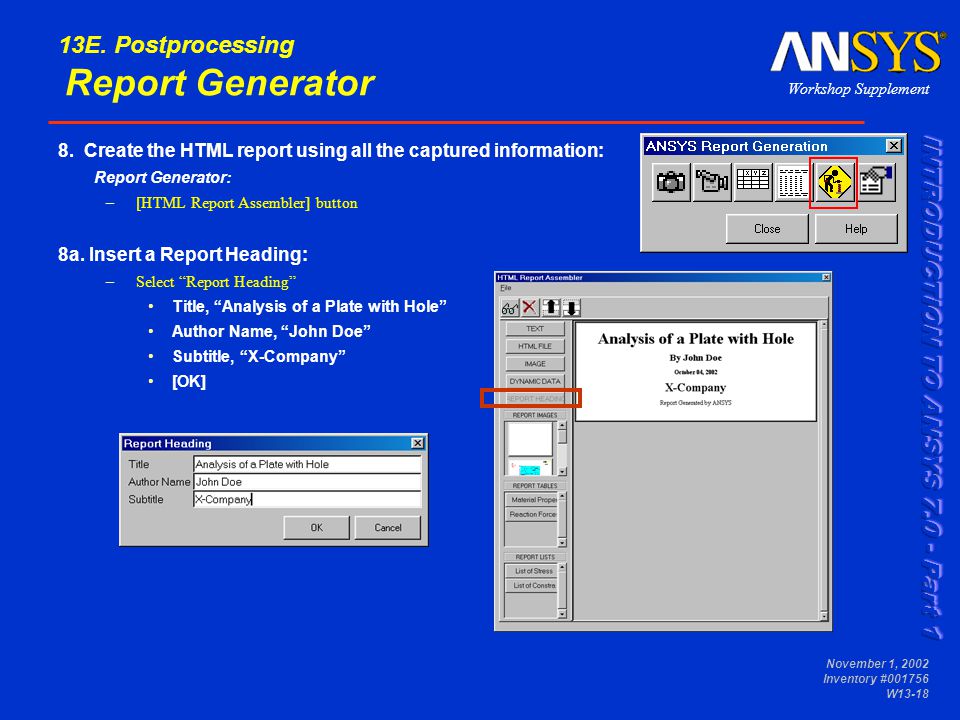
Task: Click 'By John Doe' in the report preview
Action: (x=696, y=358)
